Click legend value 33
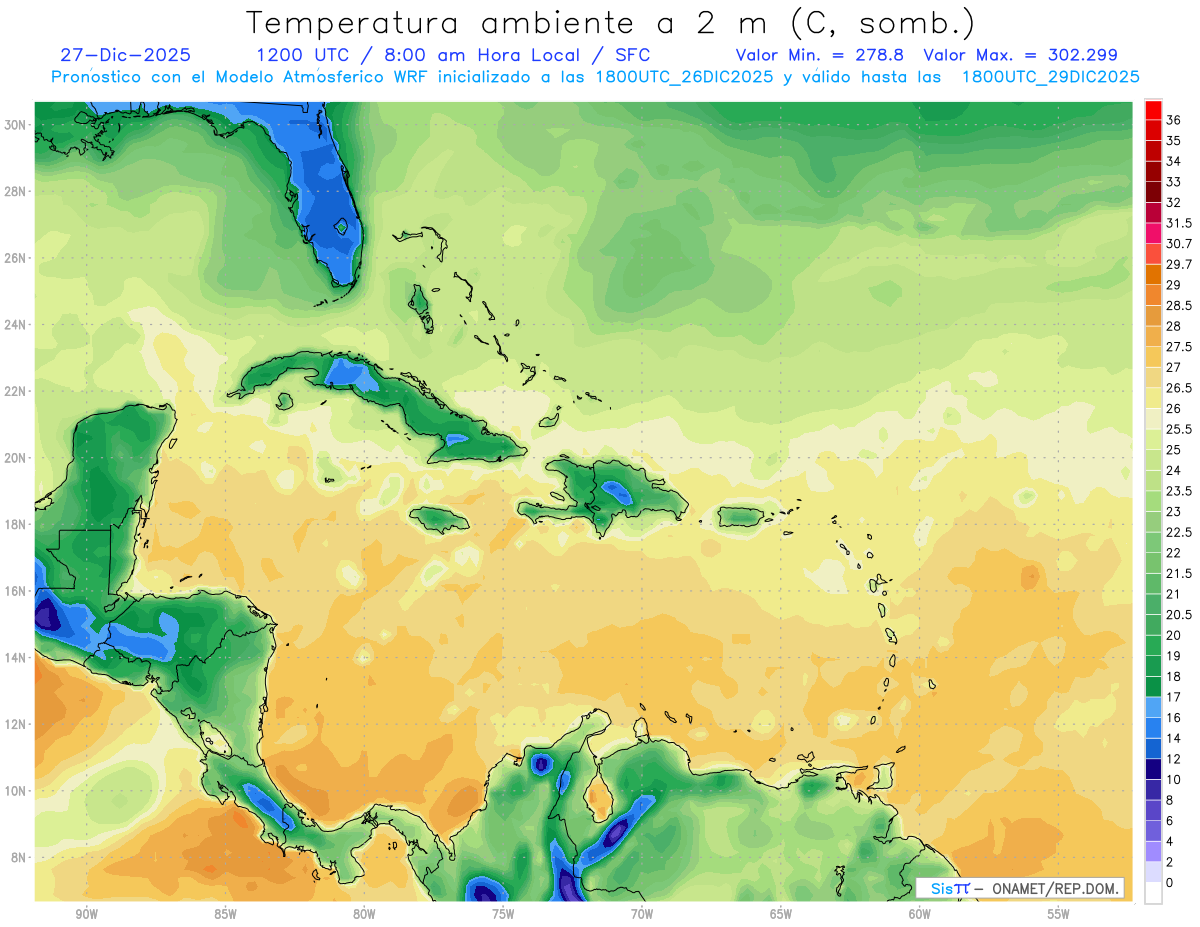 point(1173,182)
